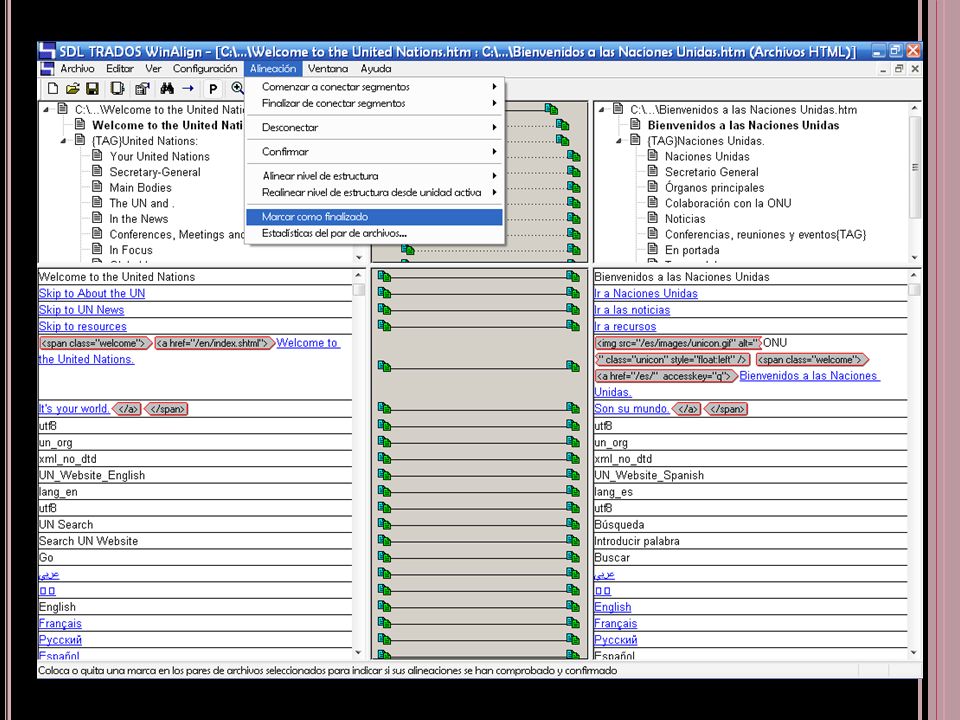
Task: Click the 'Skip to UN News' link
Action: pos(81,310)
